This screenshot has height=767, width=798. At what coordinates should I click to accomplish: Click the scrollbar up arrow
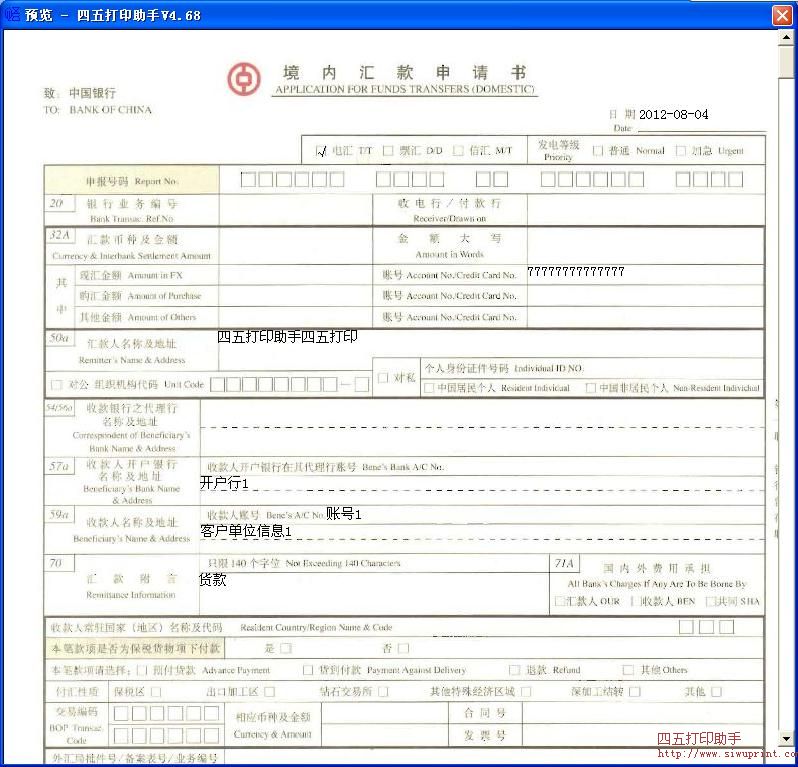(786, 37)
